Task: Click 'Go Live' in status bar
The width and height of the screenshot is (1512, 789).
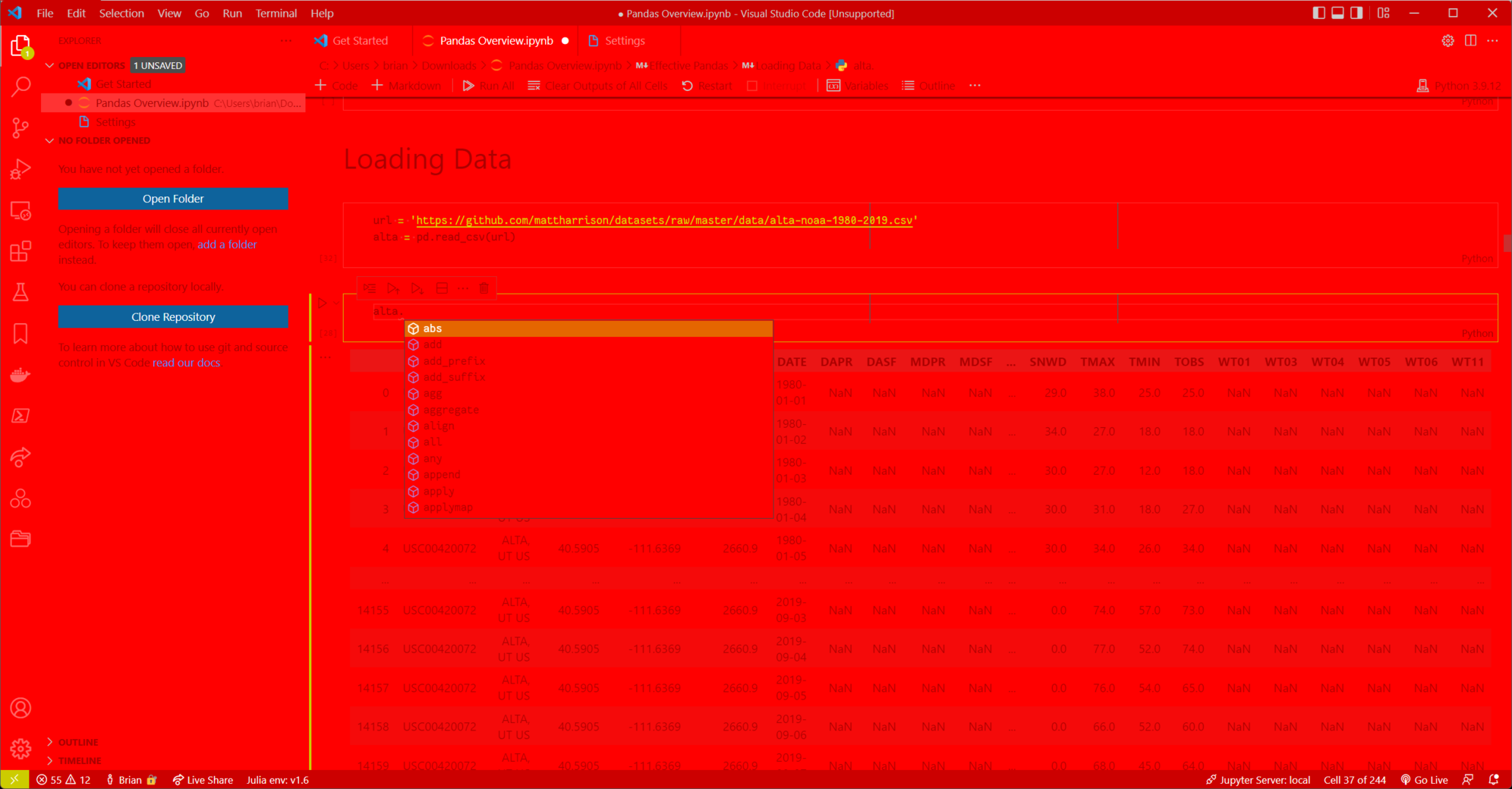Action: point(1424,780)
